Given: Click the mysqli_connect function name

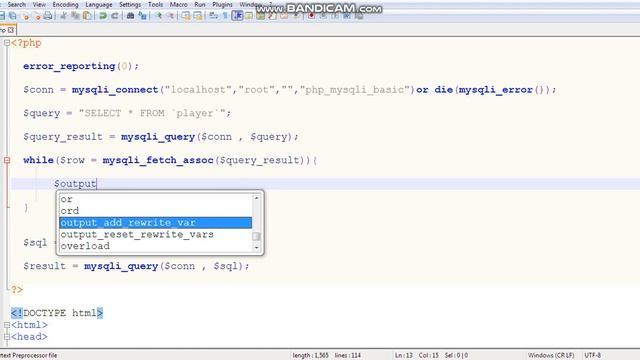Looking at the screenshot, I should (x=115, y=90).
